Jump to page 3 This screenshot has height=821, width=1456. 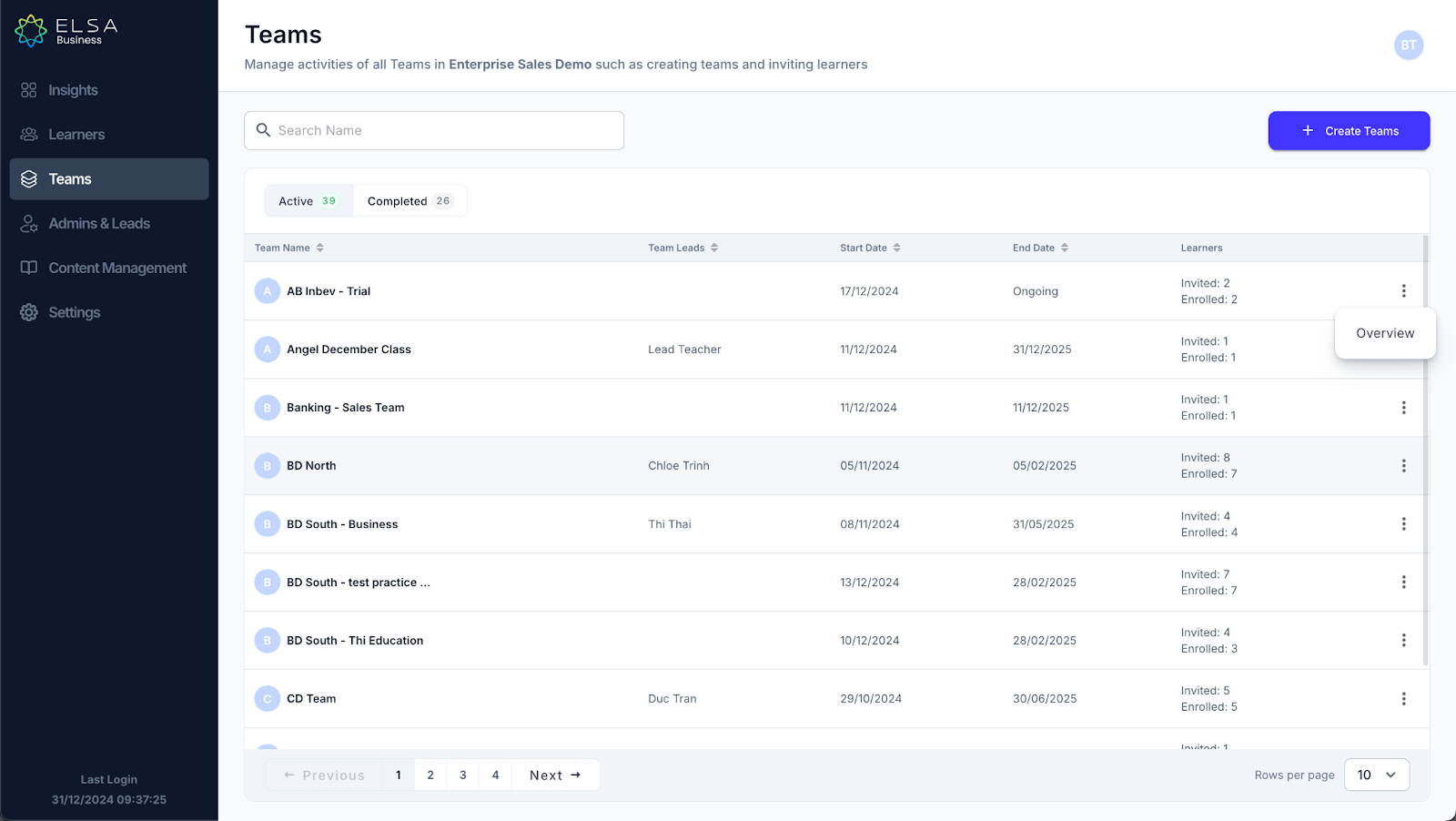(463, 775)
